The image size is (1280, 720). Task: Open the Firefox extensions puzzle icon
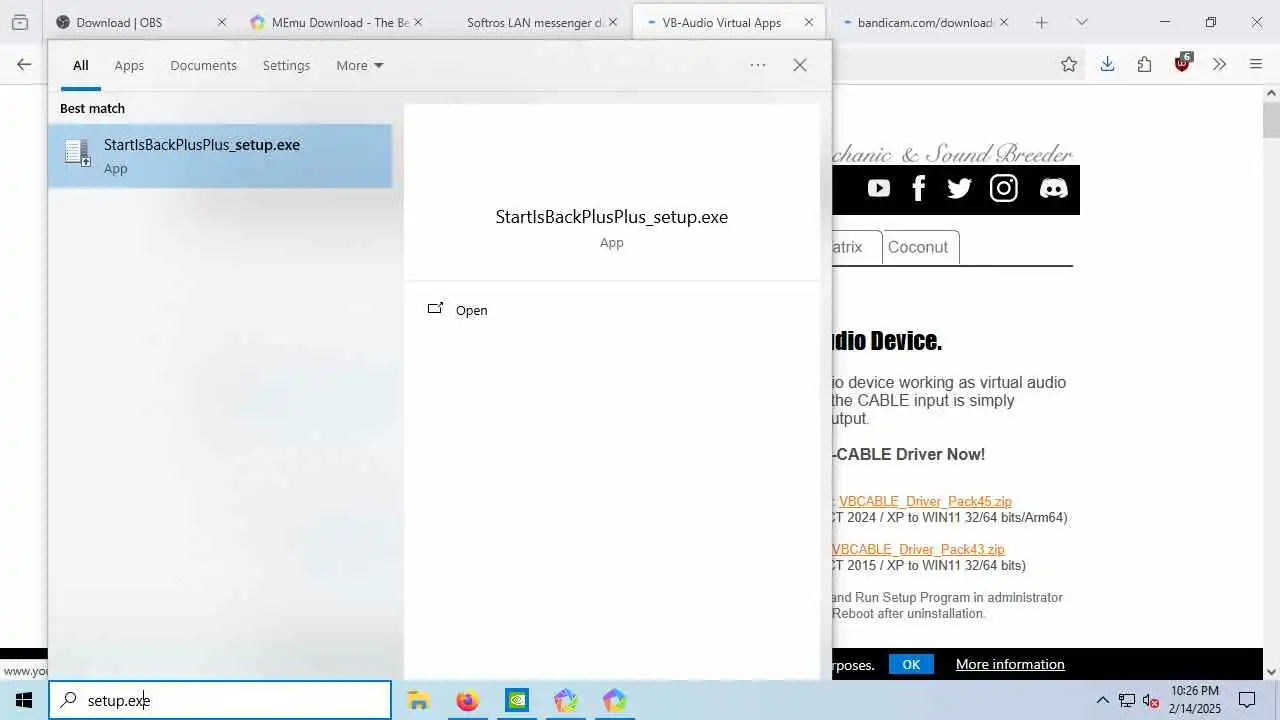pyautogui.click(x=1144, y=64)
